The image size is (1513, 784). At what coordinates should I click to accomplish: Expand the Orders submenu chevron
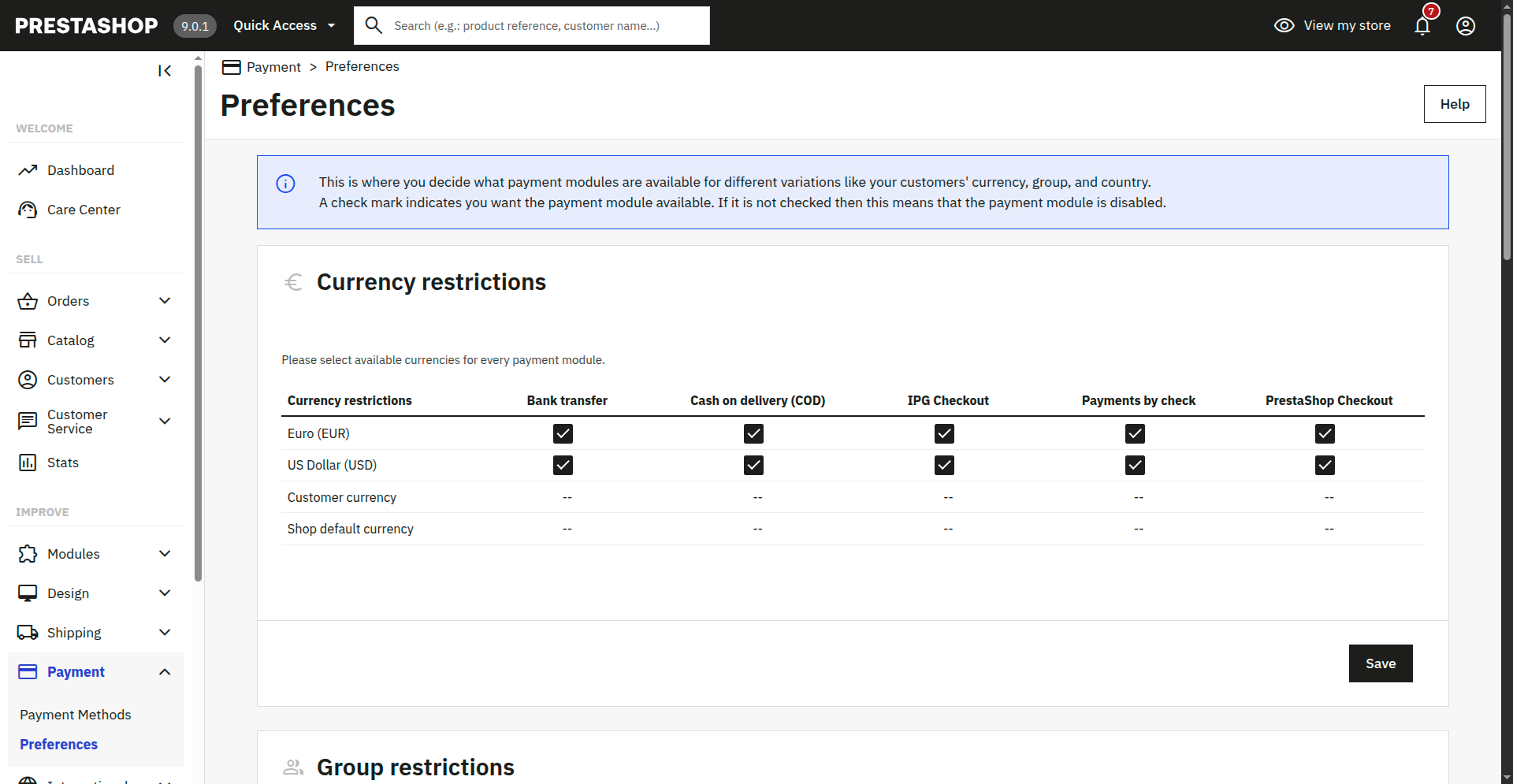pos(165,301)
